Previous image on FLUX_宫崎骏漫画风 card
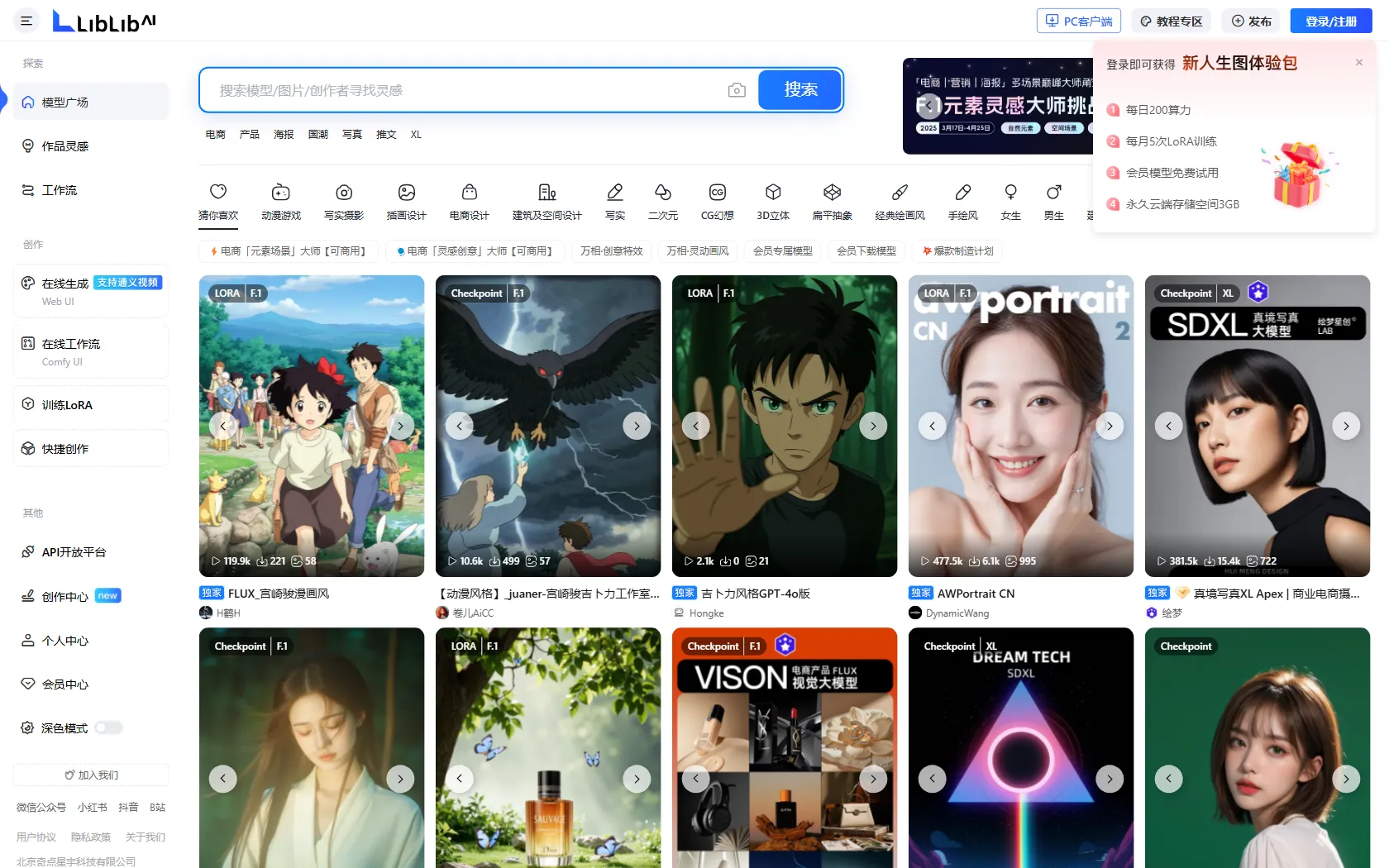Screen dimensions: 1389x868 (222, 426)
